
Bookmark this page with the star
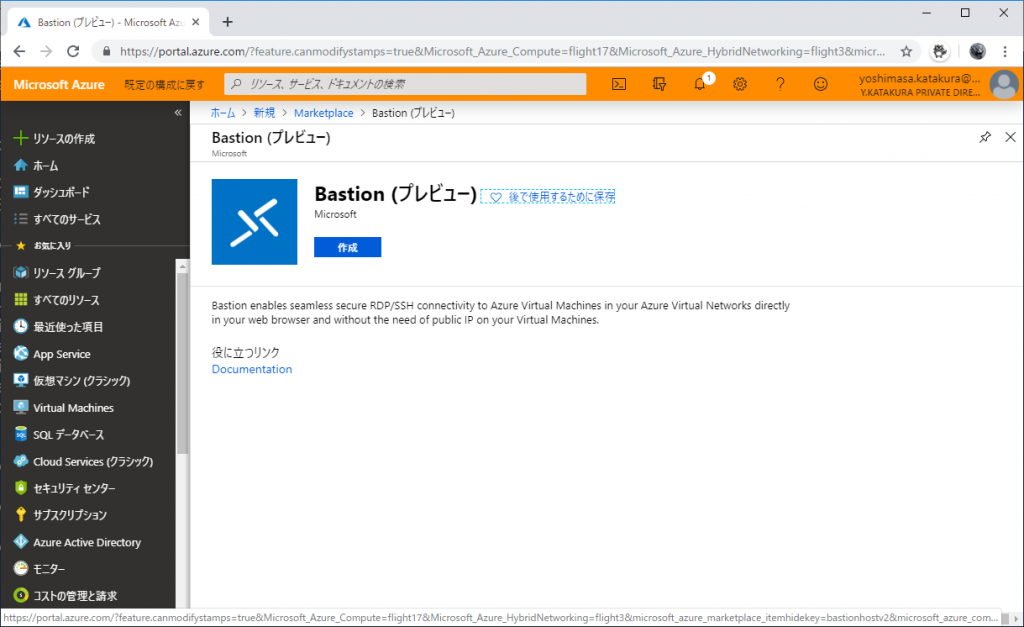tap(906, 52)
